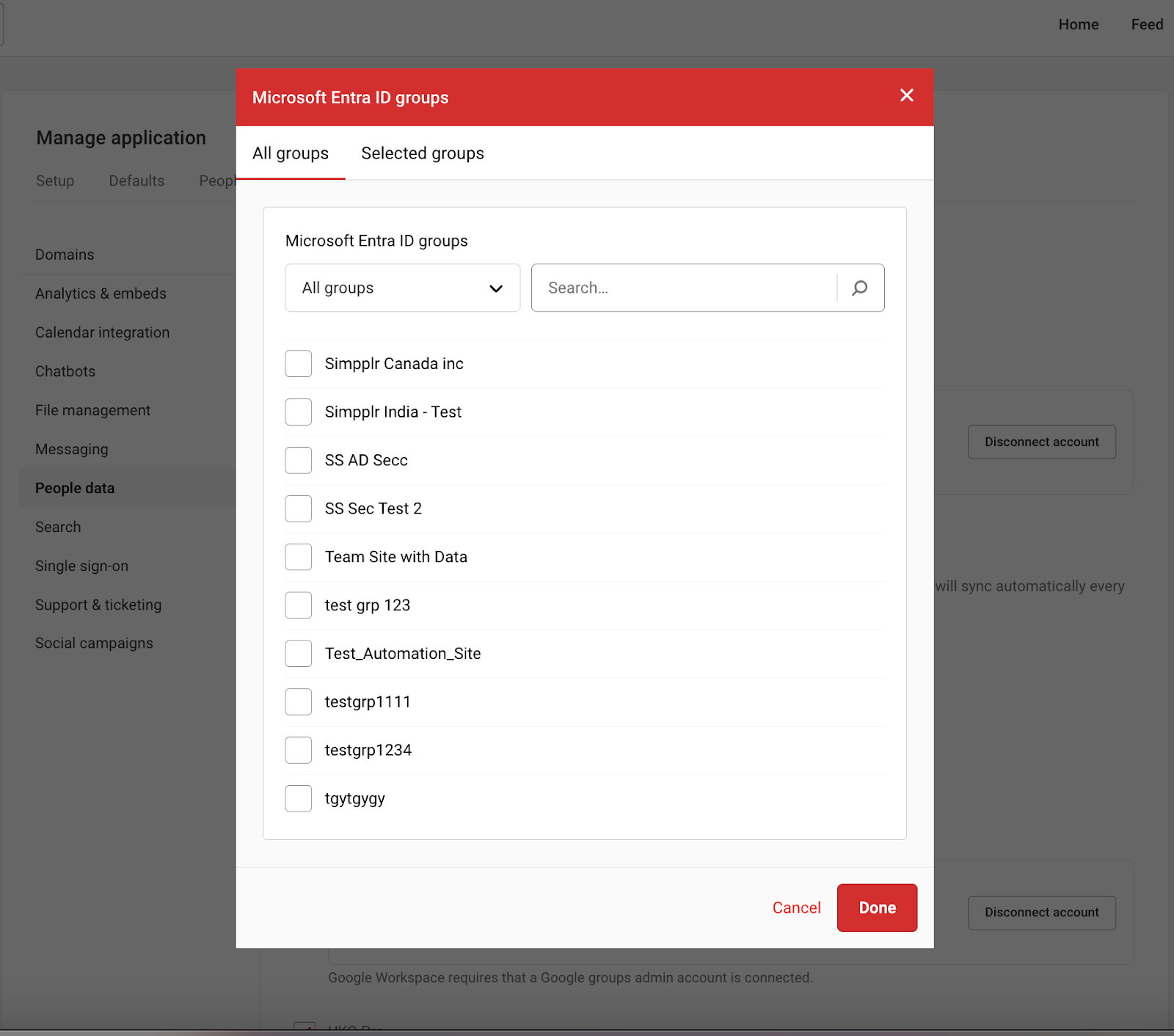Switch to the All groups tab
This screenshot has width=1174, height=1036.
point(291,153)
